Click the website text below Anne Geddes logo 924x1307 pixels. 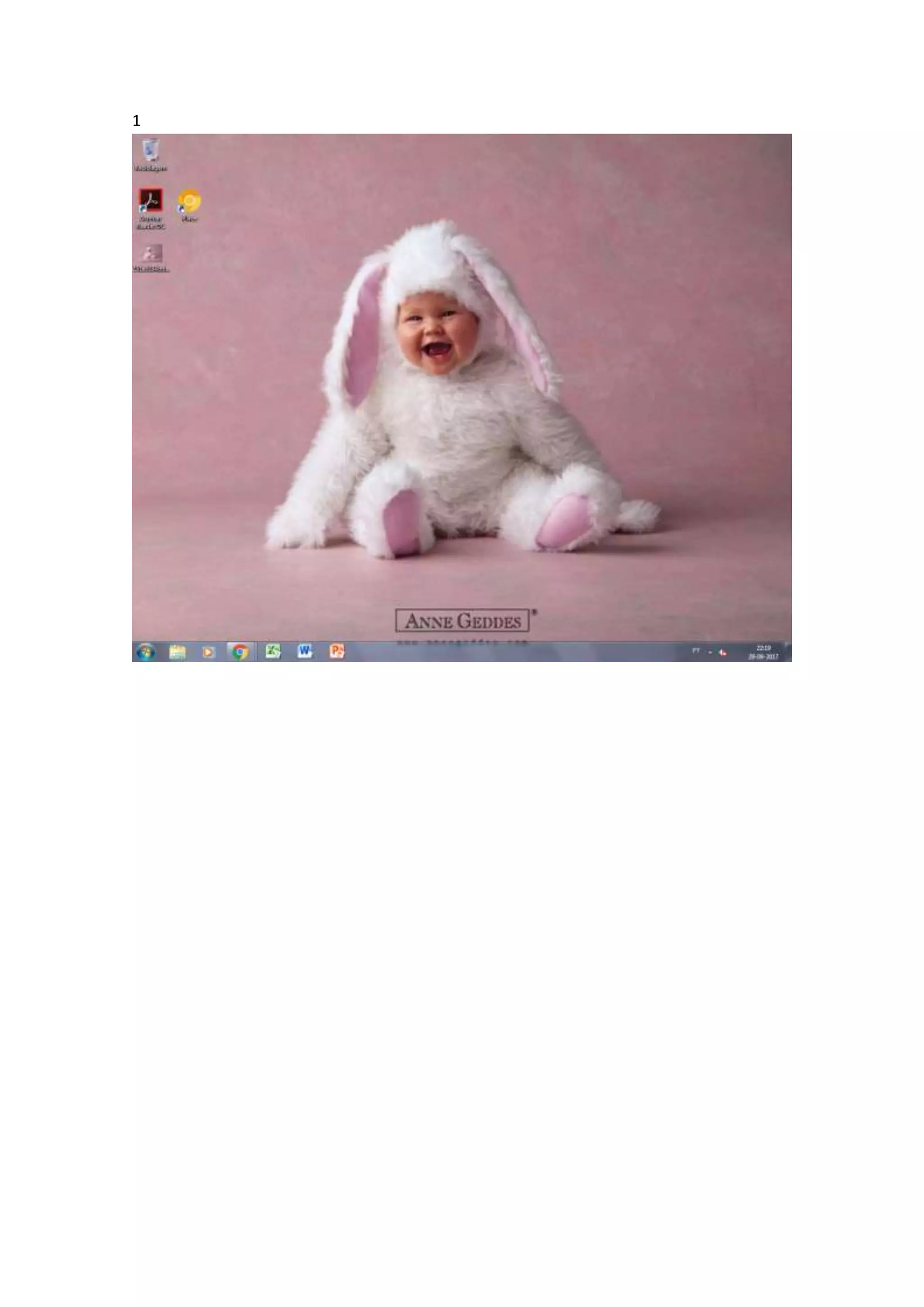coord(462,643)
